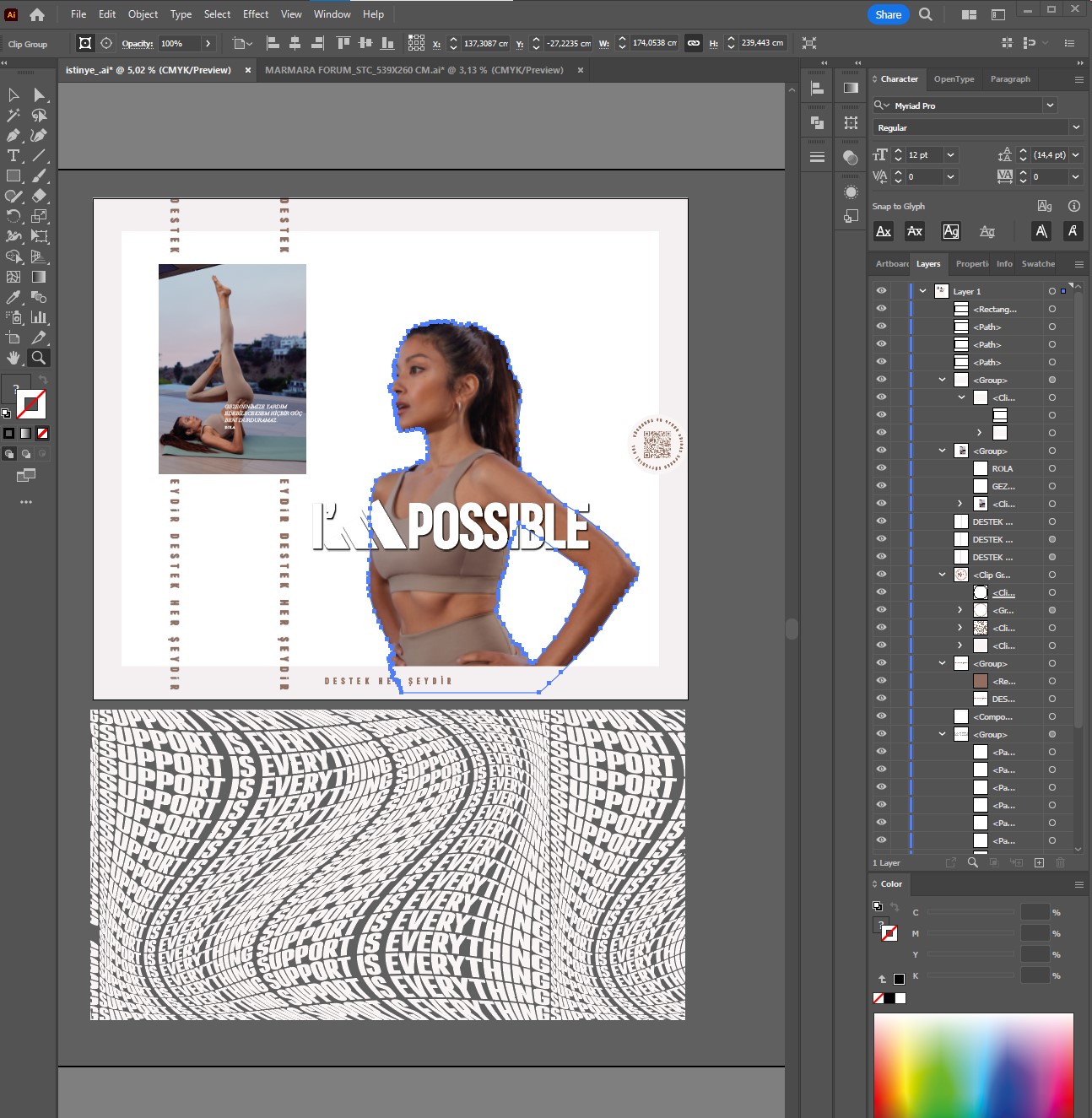The height and width of the screenshot is (1118, 1092).
Task: Click the Home icon in the top bar
Action: [37, 14]
